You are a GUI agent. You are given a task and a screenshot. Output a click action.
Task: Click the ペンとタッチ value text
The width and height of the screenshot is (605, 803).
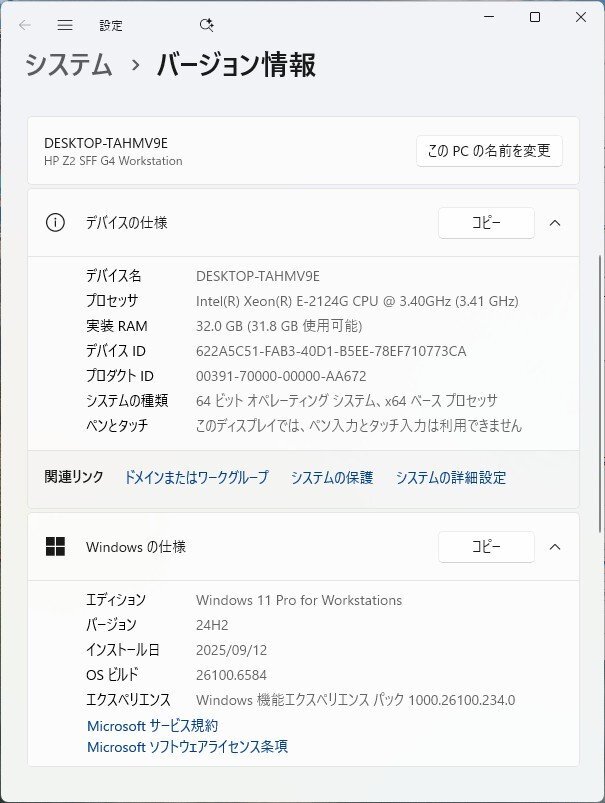[x=359, y=425]
